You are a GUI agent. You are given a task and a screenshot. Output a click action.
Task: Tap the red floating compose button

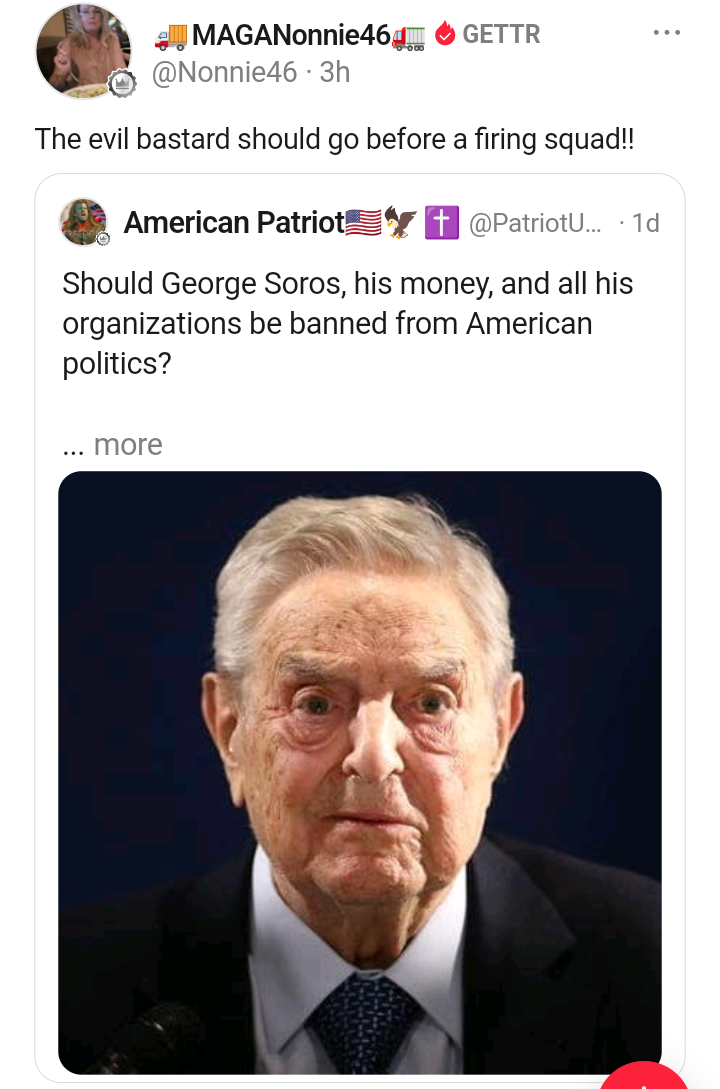[x=645, y=1078]
